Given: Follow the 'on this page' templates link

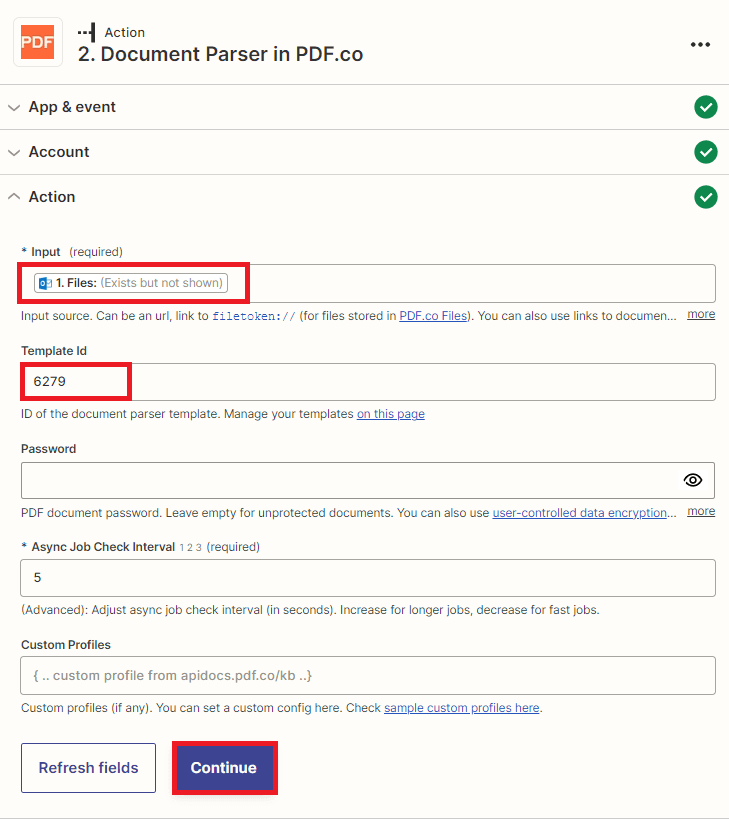Looking at the screenshot, I should point(390,414).
